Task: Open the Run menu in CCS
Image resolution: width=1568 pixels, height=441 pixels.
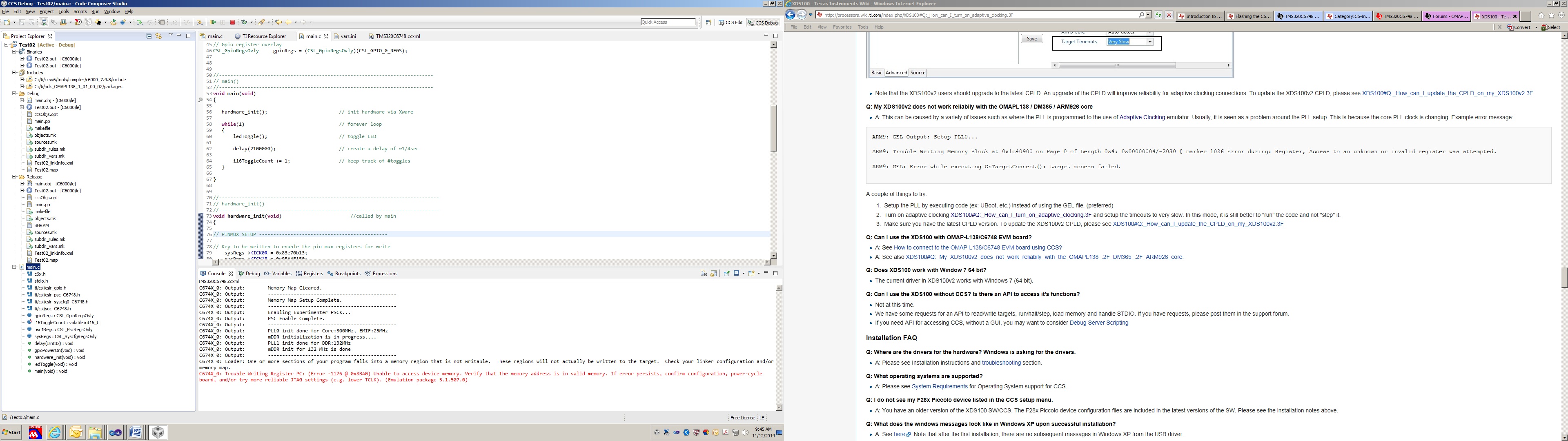Action: click(95, 11)
